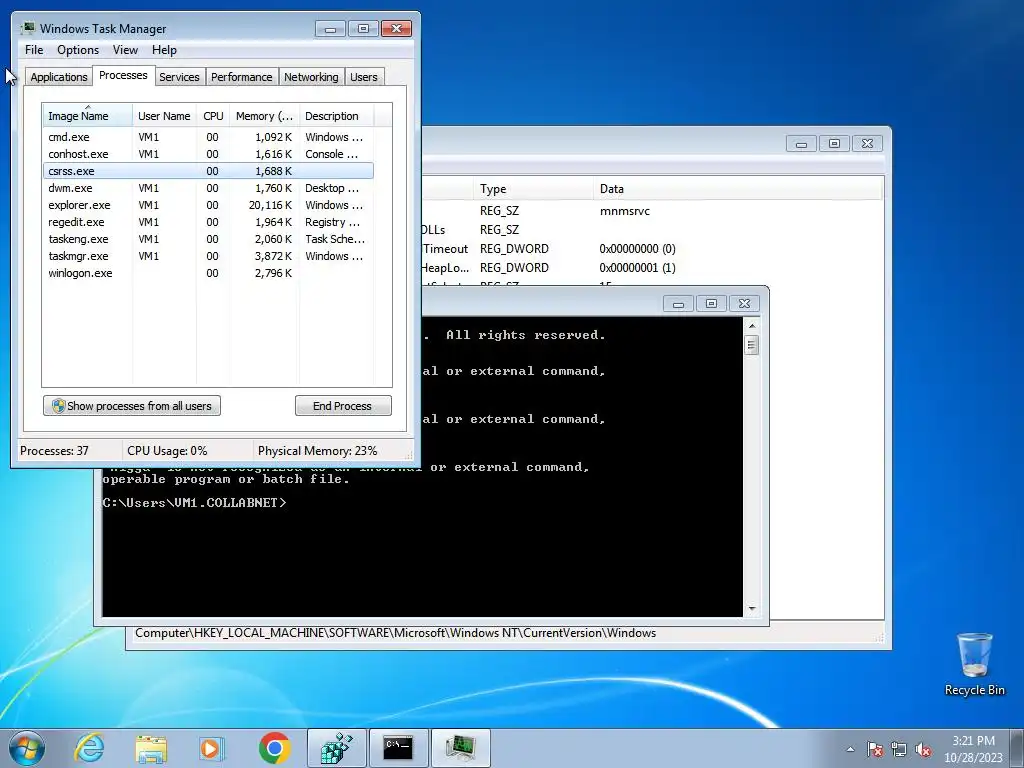Image resolution: width=1024 pixels, height=768 pixels.
Task: Switch to the Performance tab
Action: [x=242, y=77]
